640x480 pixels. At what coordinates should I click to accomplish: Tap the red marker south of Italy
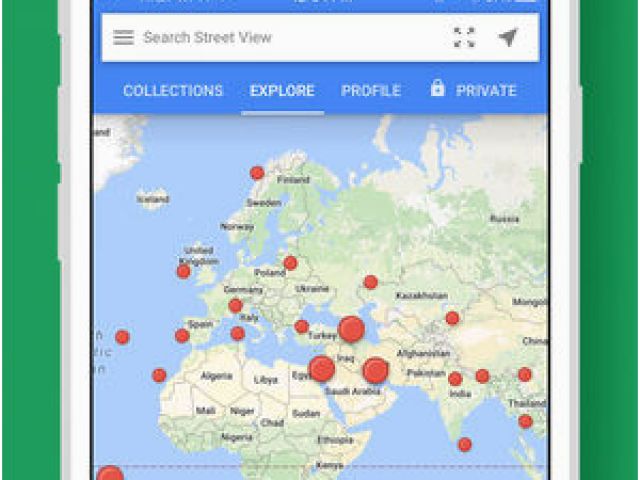pyautogui.click(x=238, y=334)
